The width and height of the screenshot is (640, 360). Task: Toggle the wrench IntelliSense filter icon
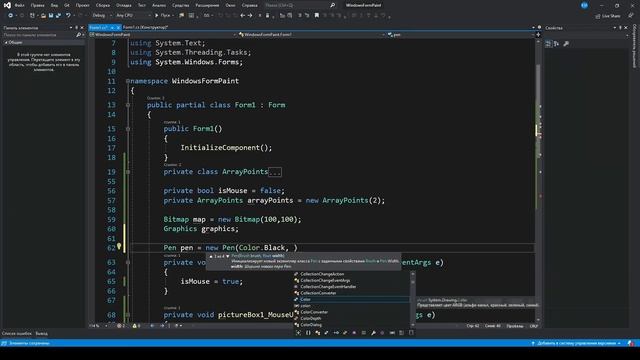coord(373,333)
